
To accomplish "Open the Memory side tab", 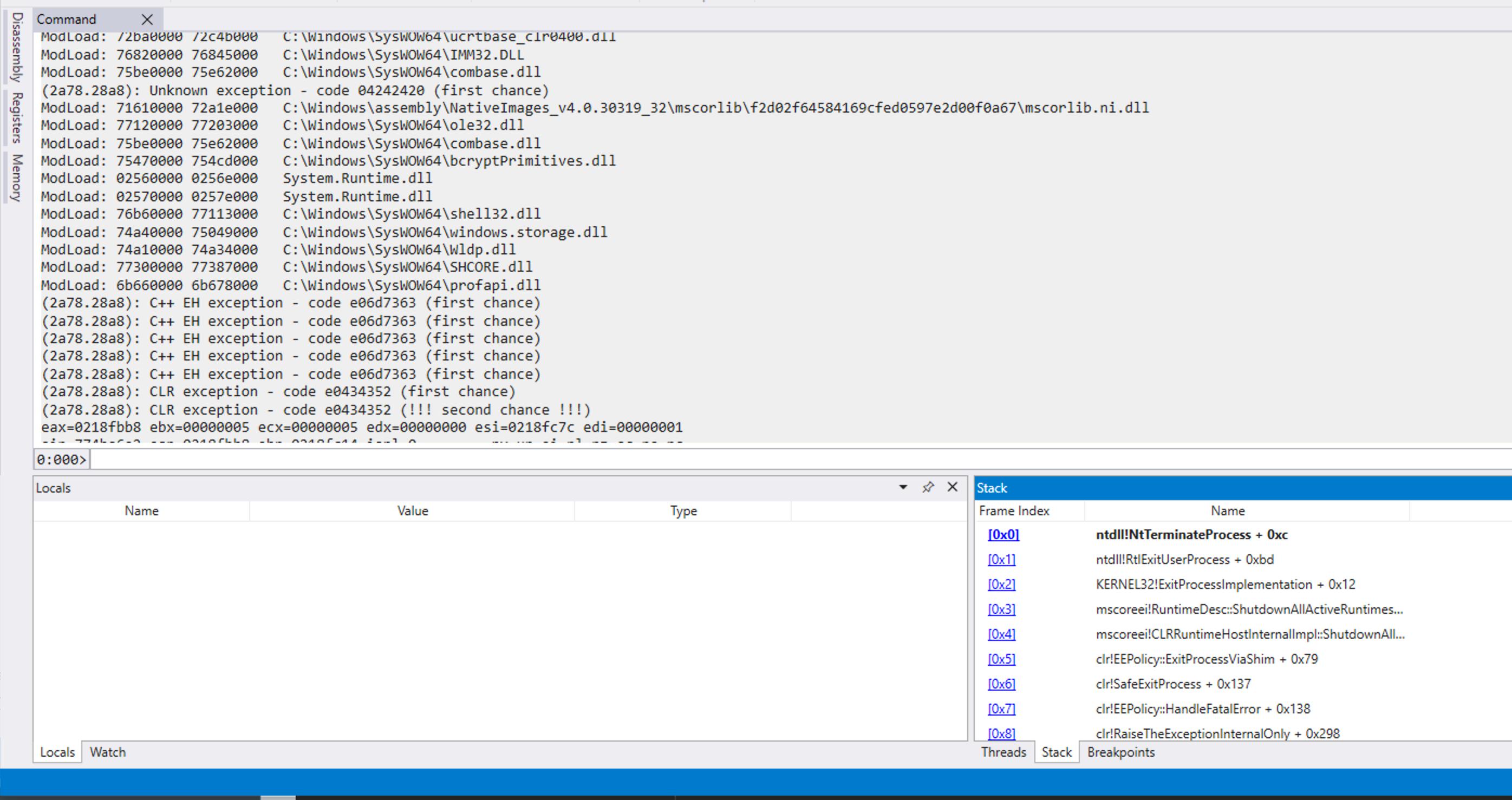I will coord(17,178).
